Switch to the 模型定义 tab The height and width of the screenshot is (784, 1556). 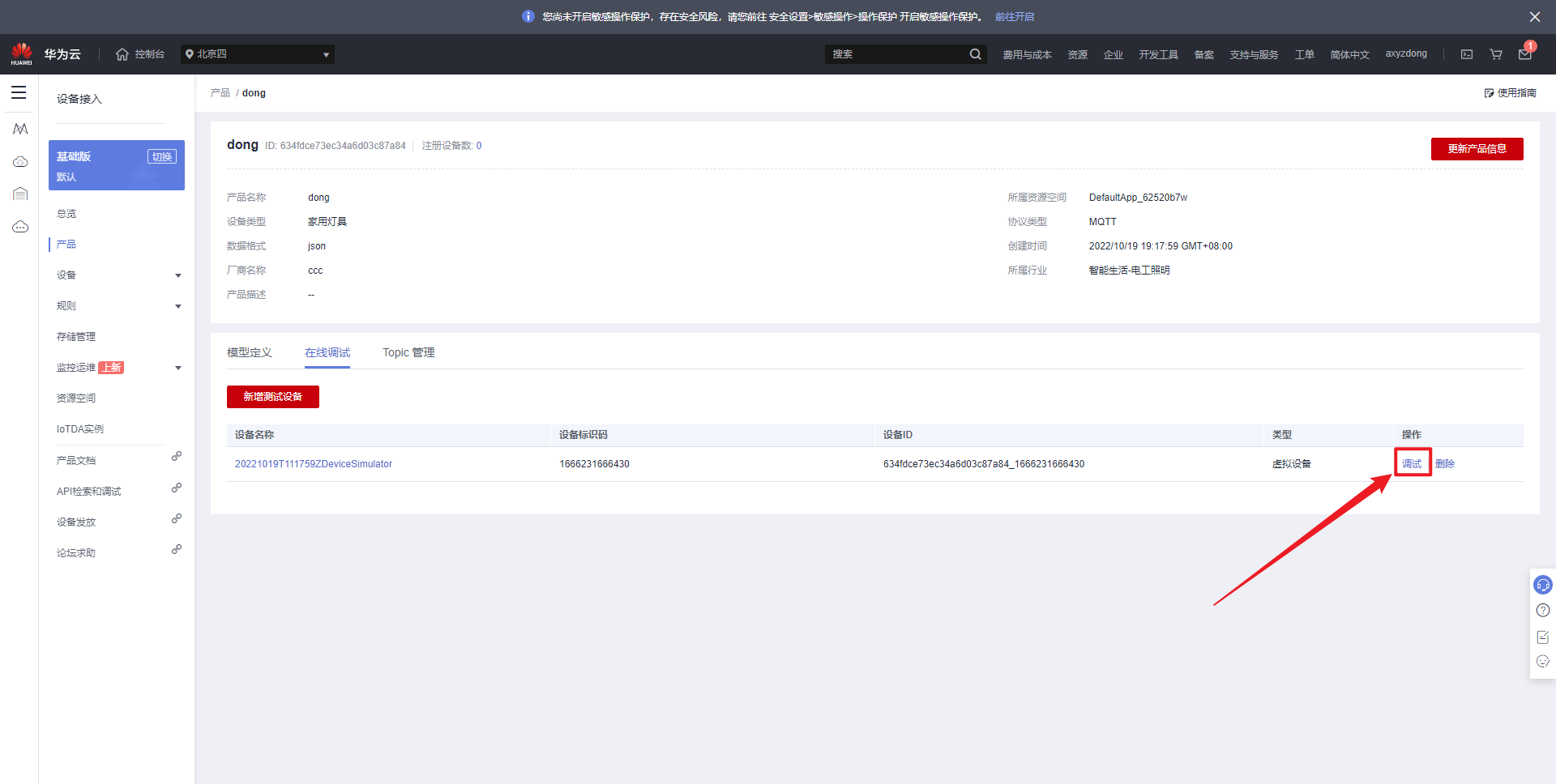tap(250, 352)
